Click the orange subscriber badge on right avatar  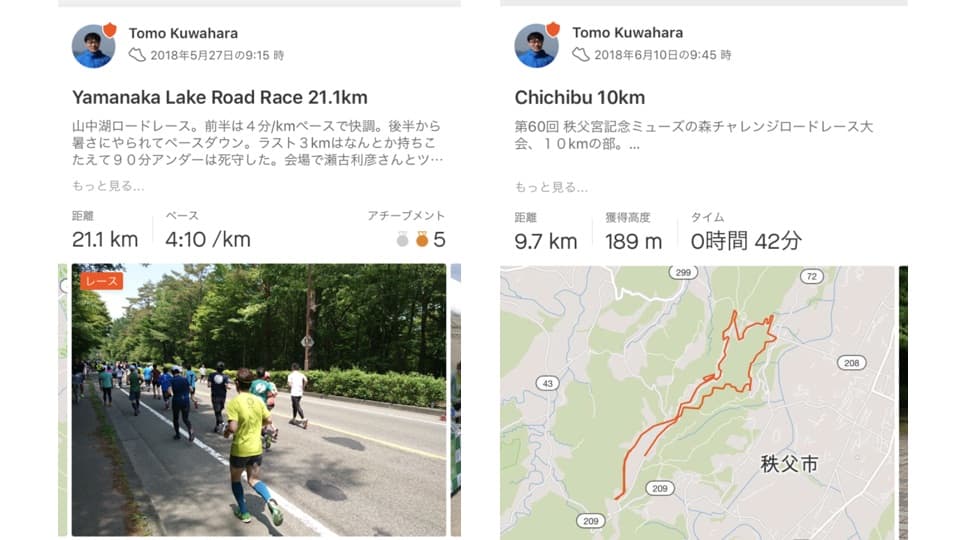point(553,29)
